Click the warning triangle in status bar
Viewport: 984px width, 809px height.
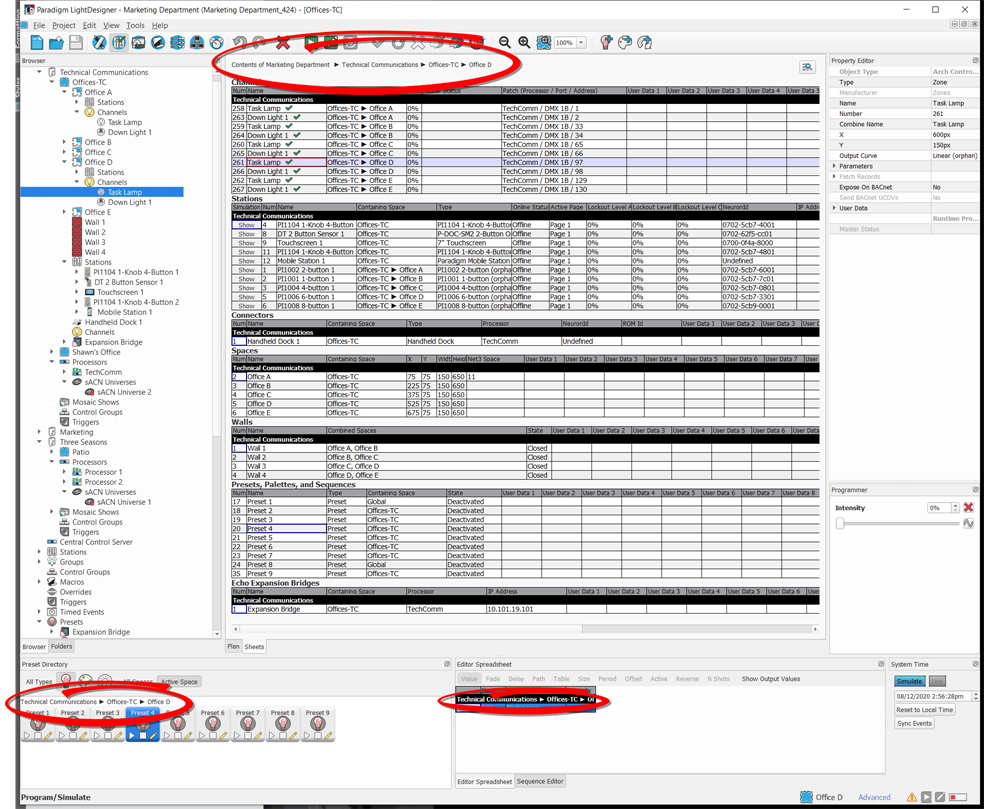pos(911,797)
